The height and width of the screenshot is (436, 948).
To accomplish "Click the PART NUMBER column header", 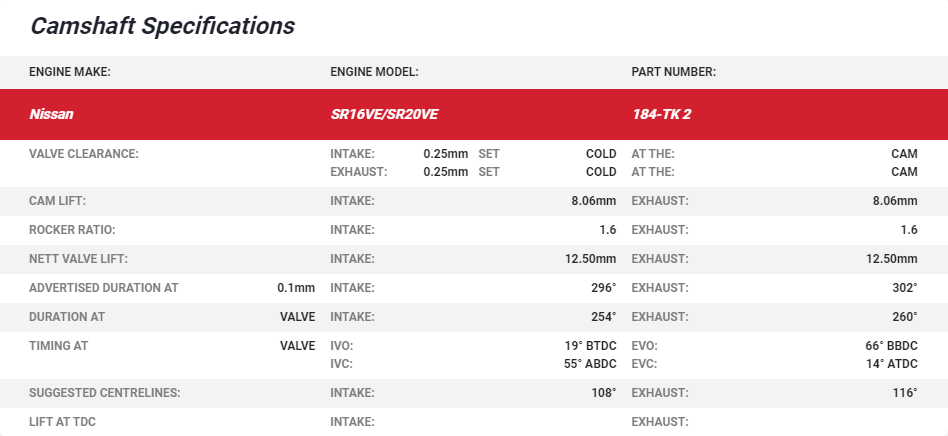I will point(673,72).
